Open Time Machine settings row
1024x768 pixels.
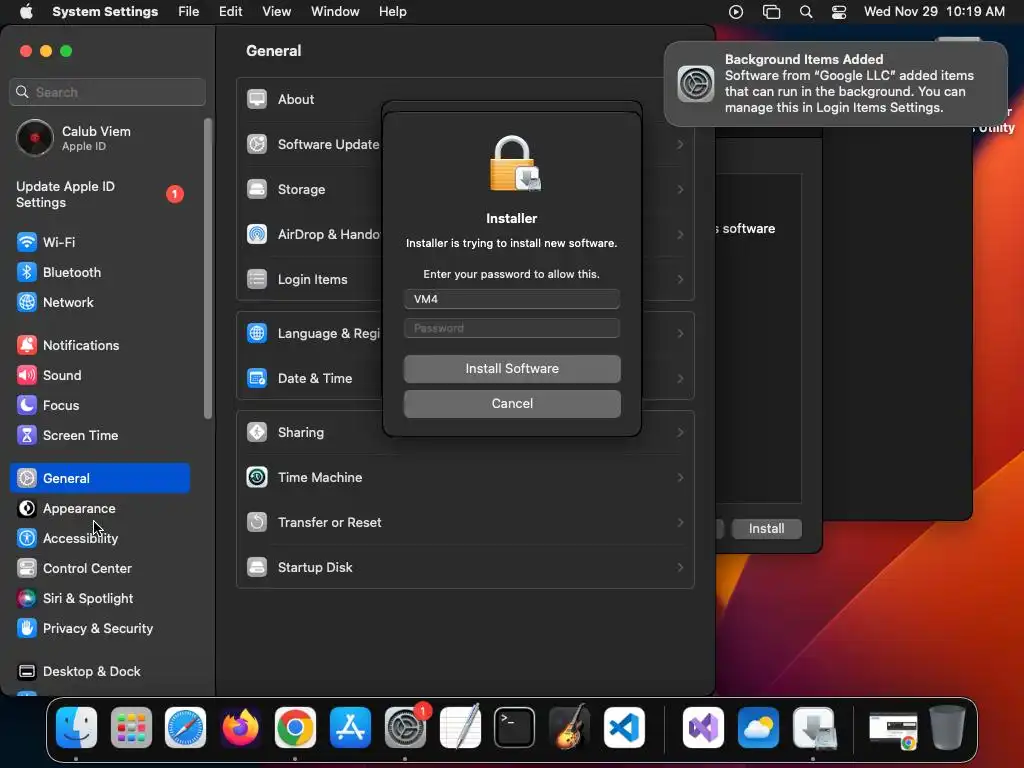(x=465, y=477)
